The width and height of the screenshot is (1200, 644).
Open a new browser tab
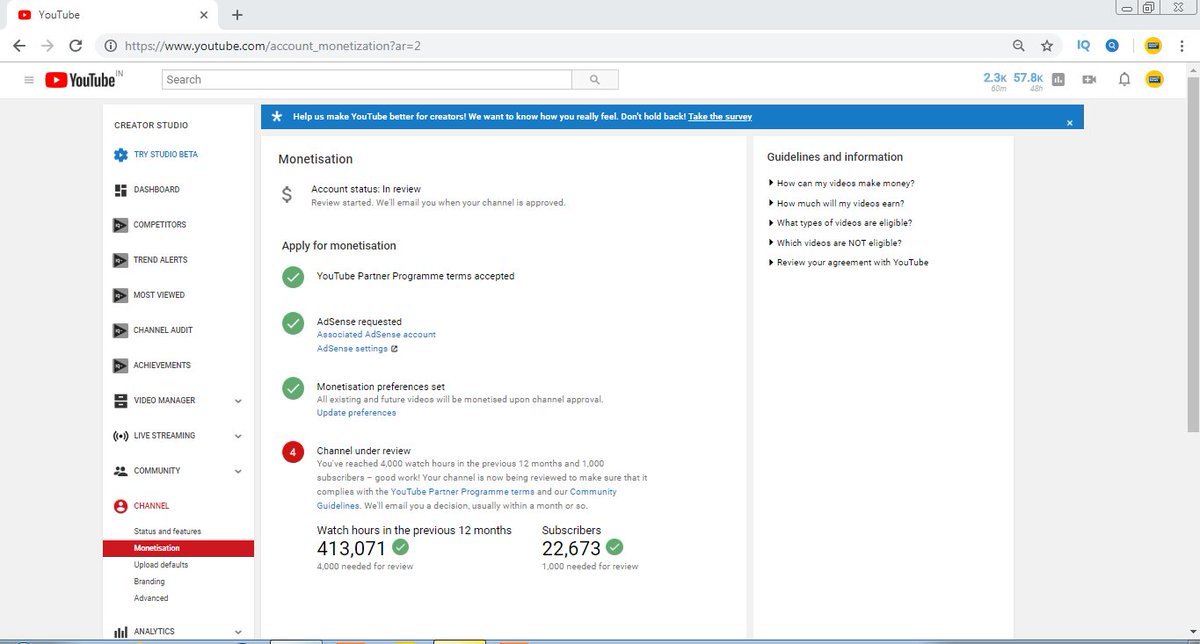click(x=237, y=15)
